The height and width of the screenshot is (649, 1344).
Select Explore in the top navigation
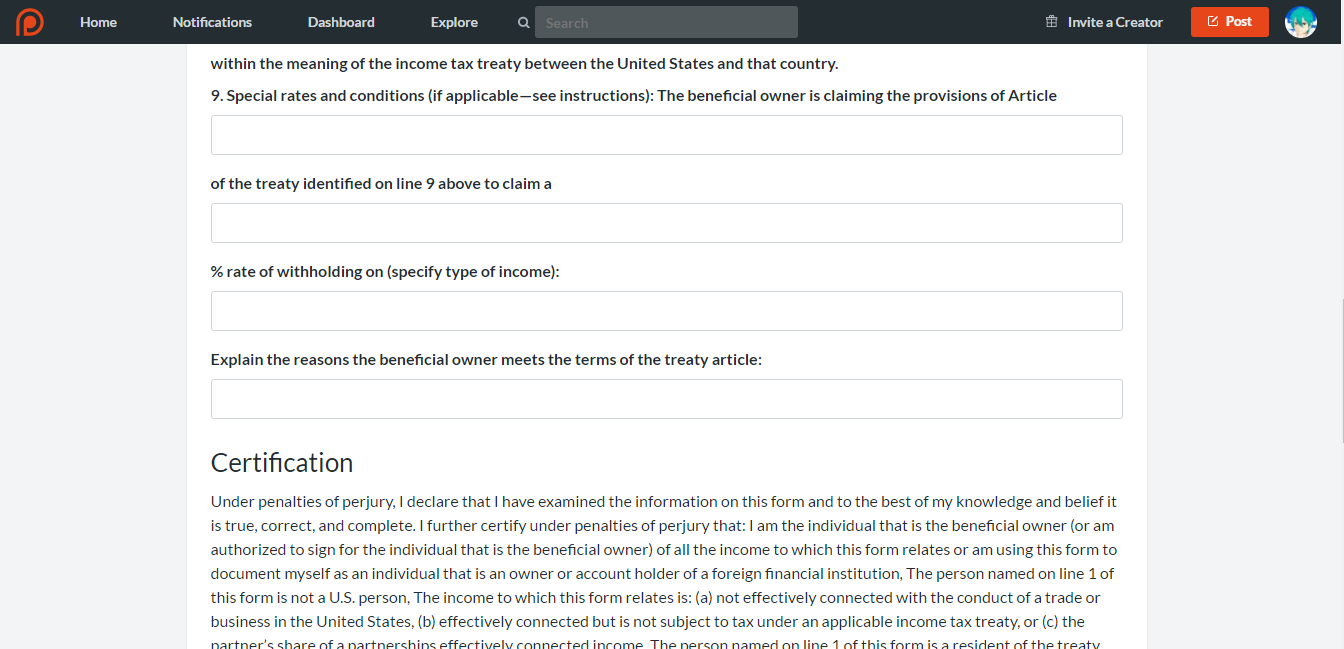point(454,22)
